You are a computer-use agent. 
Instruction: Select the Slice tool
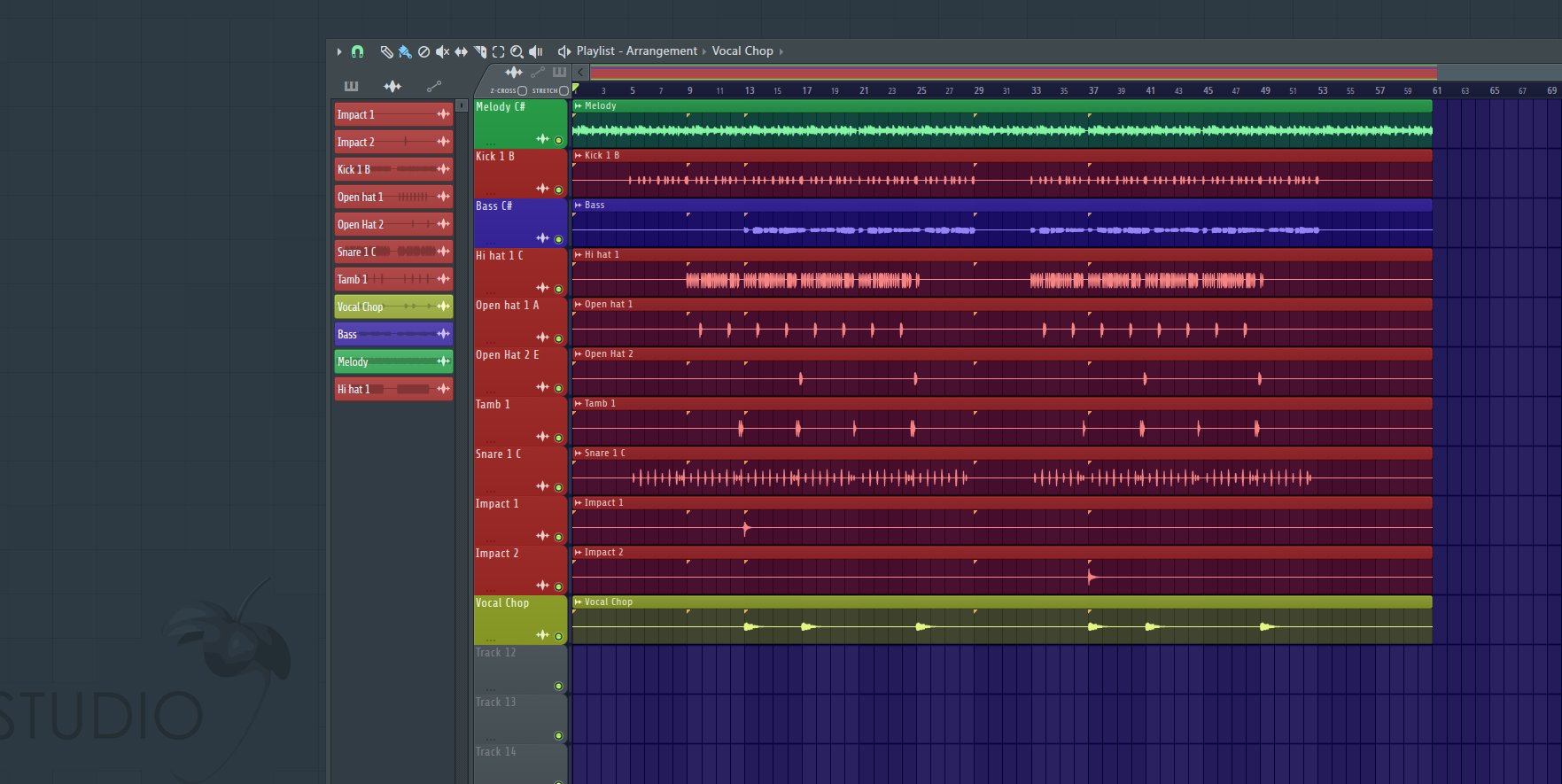479,51
